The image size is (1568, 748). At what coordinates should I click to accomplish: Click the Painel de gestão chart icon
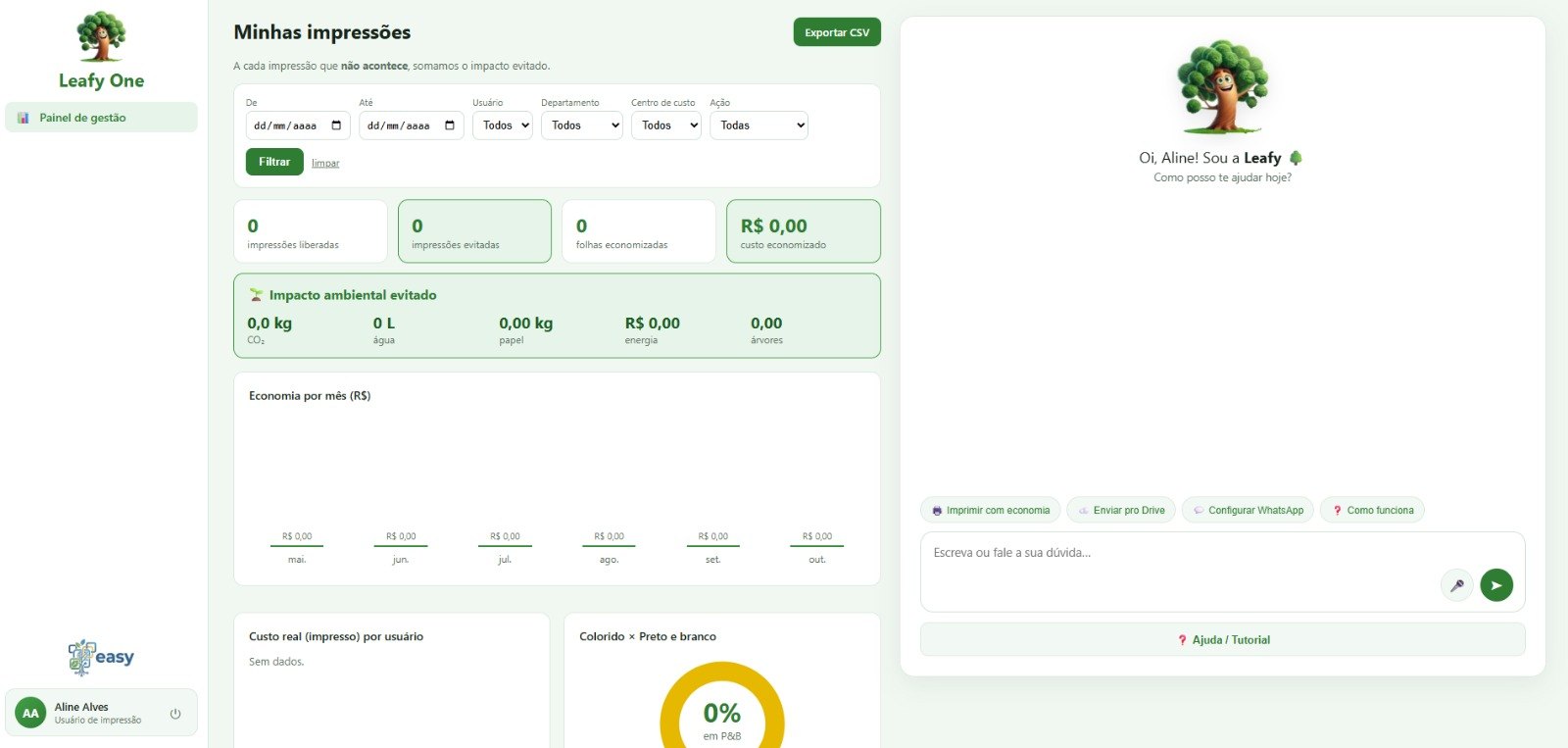pyautogui.click(x=24, y=118)
